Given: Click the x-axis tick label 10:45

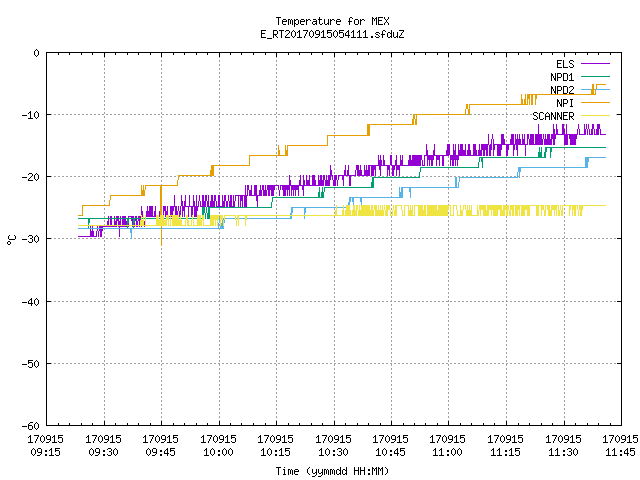Looking at the screenshot, I should coord(391,452).
